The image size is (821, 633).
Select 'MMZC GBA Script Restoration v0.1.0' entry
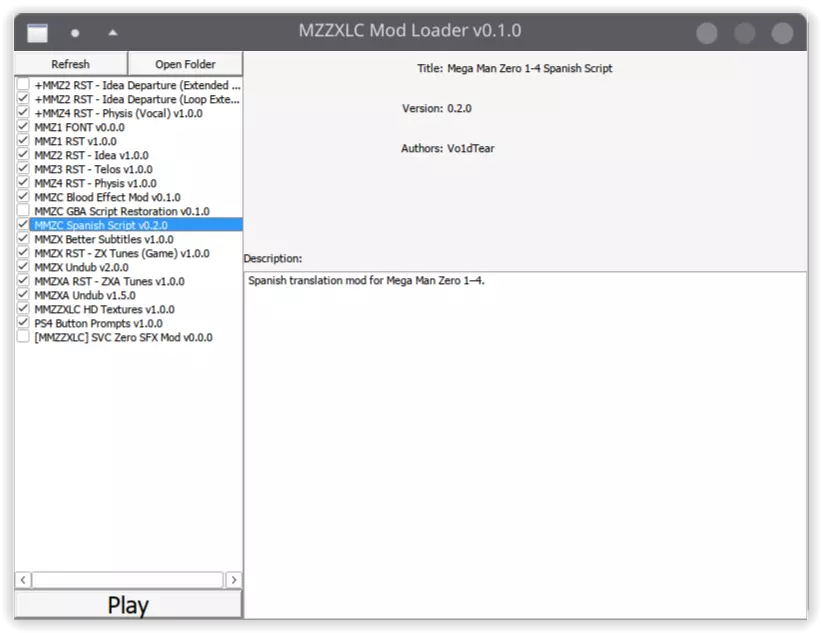pyautogui.click(x=122, y=211)
